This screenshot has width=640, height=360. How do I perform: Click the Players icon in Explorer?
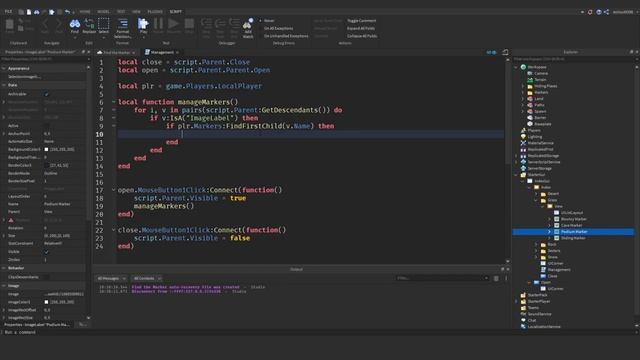click(523, 130)
